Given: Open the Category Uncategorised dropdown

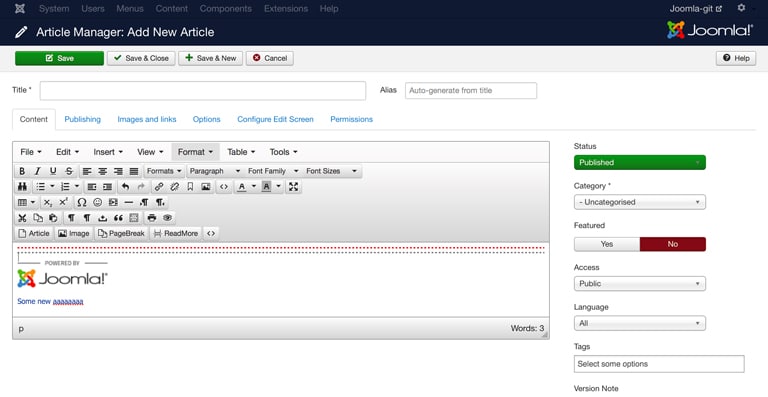Looking at the screenshot, I should click(640, 202).
